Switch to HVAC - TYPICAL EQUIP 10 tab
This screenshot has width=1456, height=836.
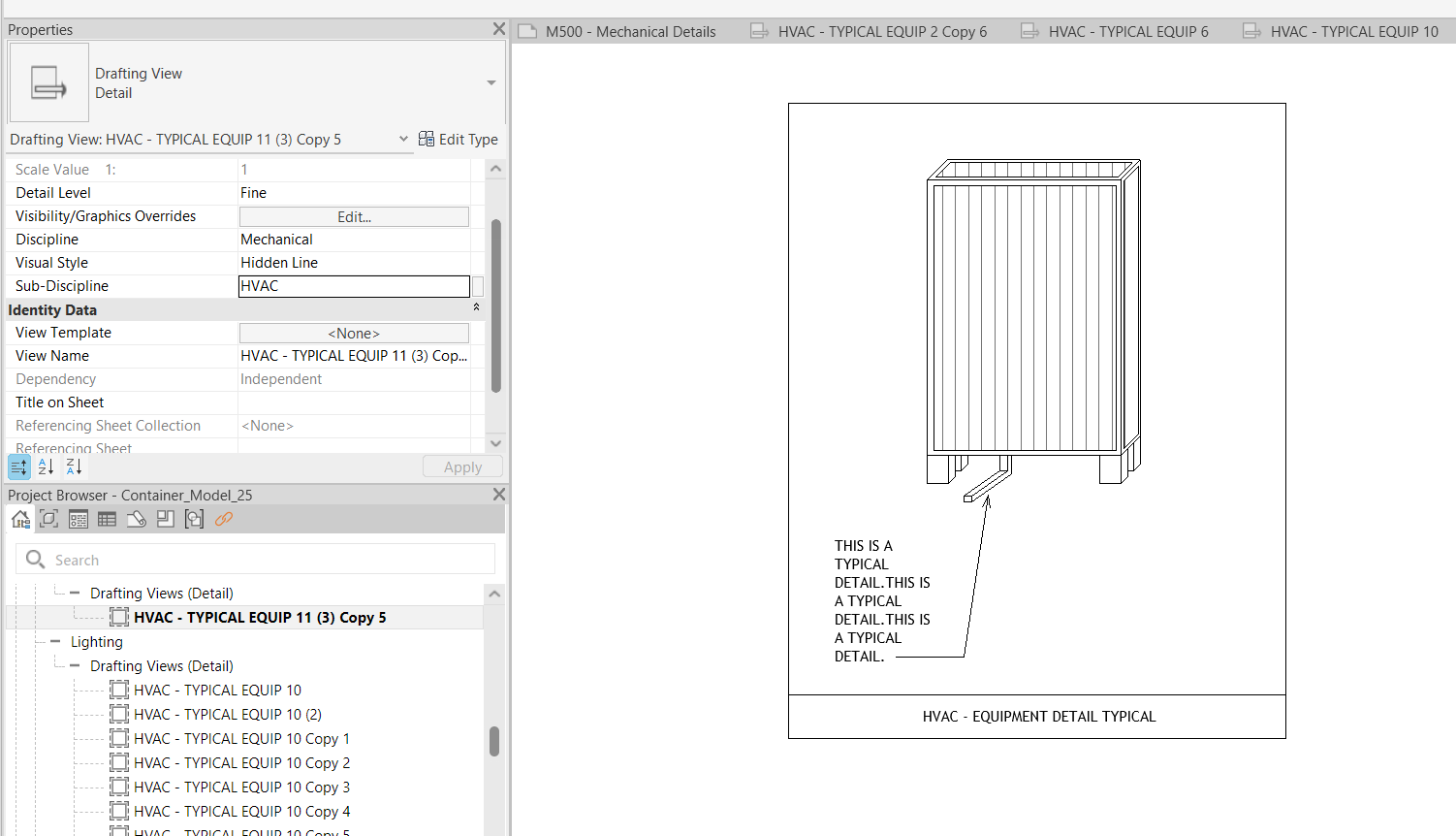(x=1354, y=31)
